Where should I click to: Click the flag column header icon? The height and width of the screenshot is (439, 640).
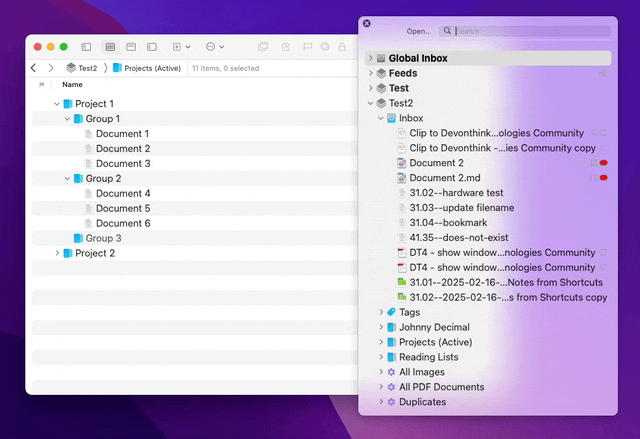(41, 85)
